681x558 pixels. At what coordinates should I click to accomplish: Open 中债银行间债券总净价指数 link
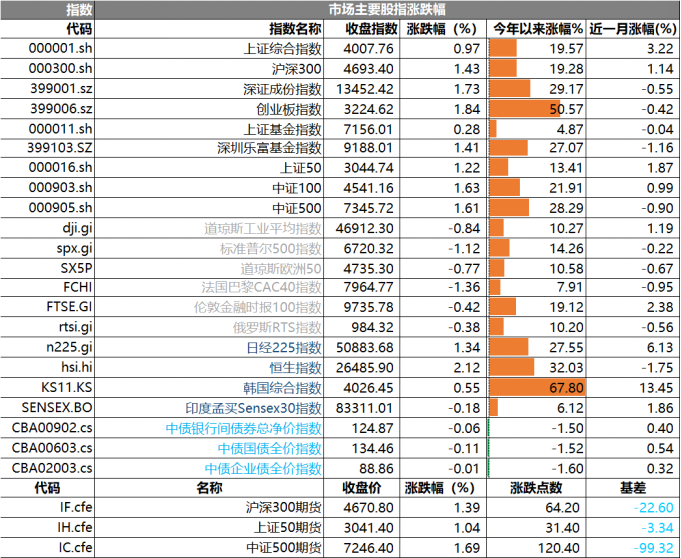(x=244, y=428)
